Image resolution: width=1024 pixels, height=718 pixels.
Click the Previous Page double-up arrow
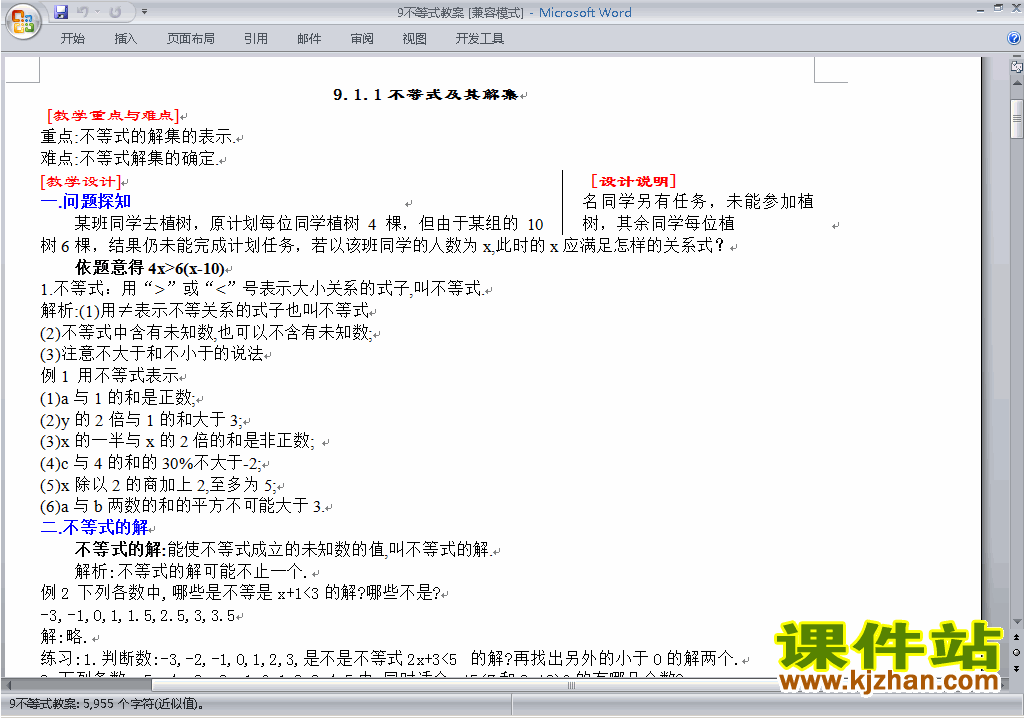[1016, 637]
